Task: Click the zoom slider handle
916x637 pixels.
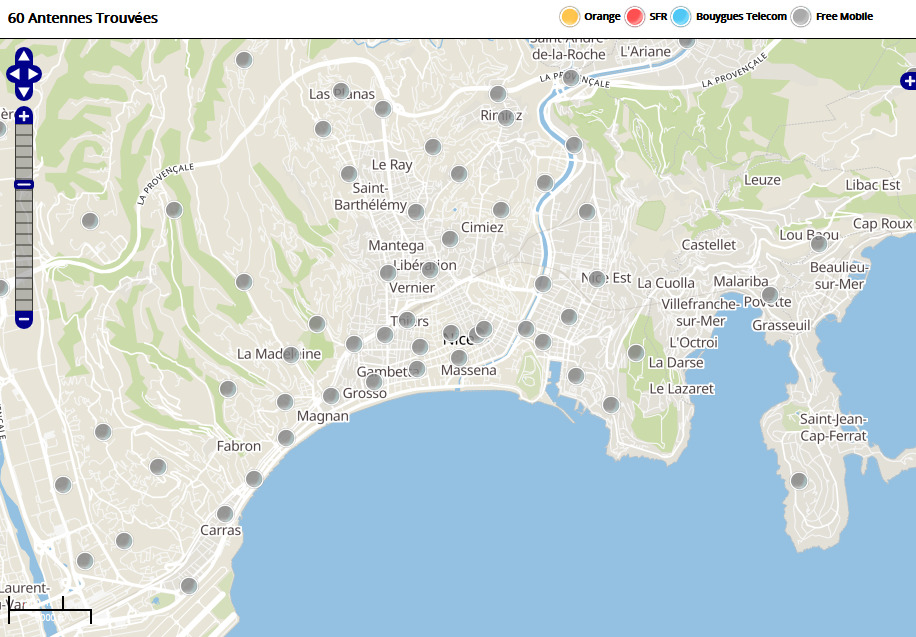Action: 24,184
